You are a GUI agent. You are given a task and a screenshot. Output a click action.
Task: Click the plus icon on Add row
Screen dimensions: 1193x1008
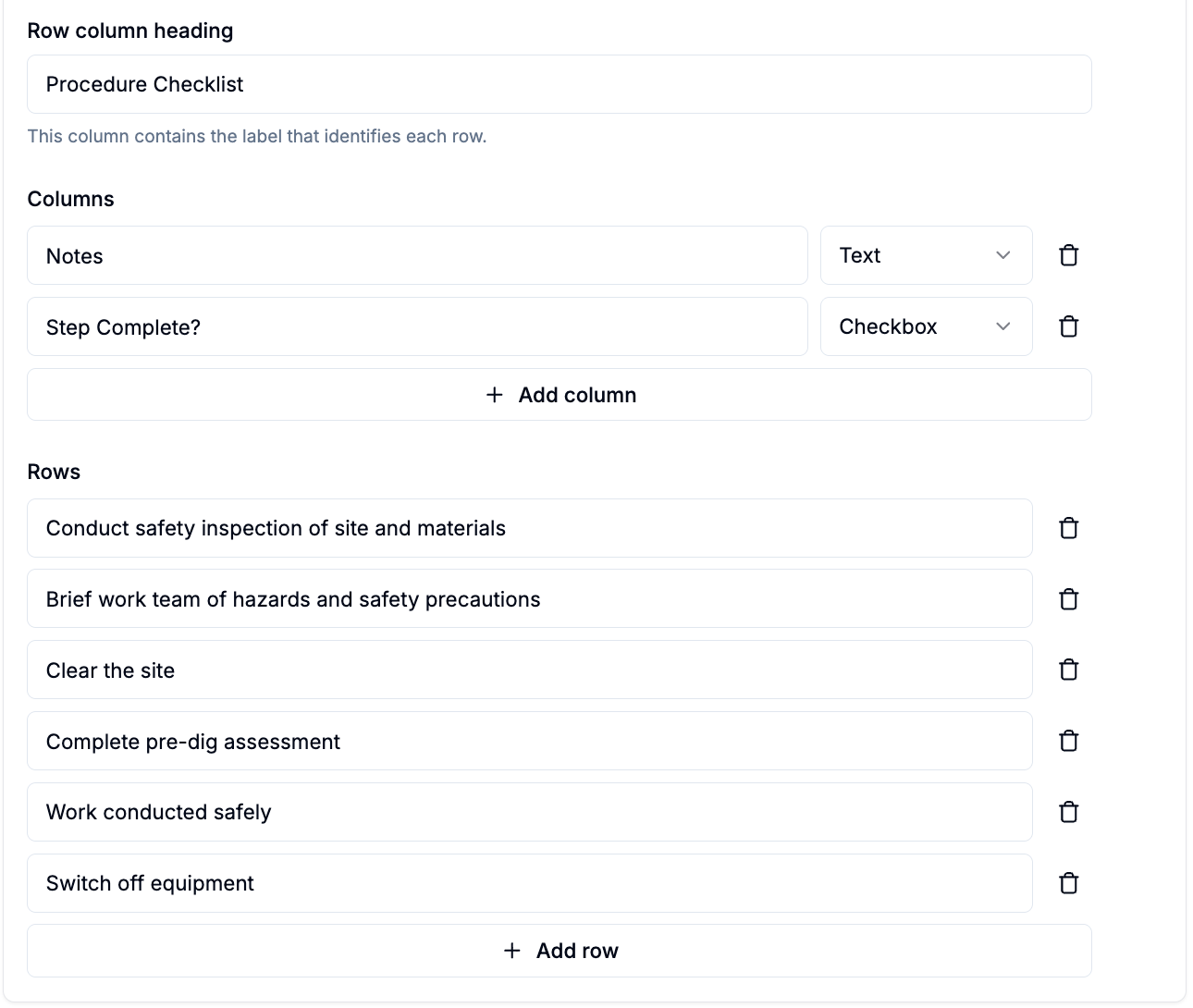[512, 951]
